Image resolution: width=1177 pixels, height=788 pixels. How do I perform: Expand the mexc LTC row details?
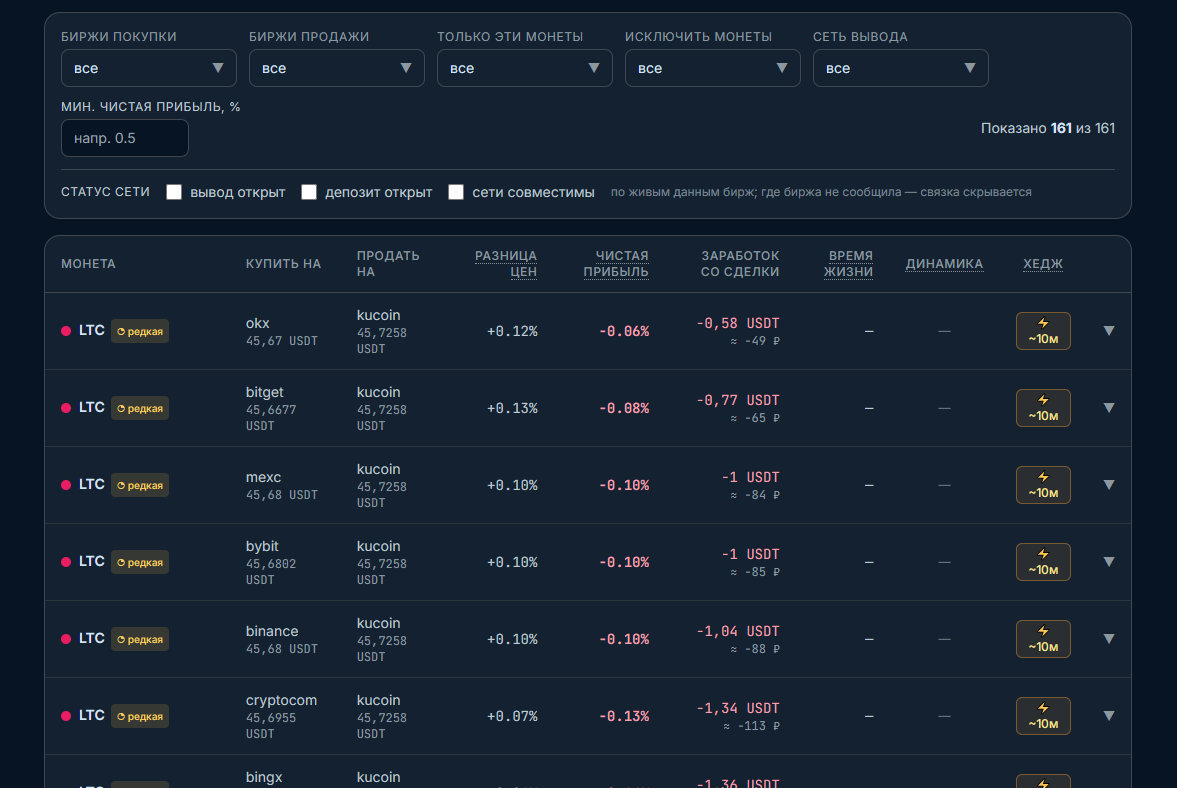pyautogui.click(x=1109, y=485)
